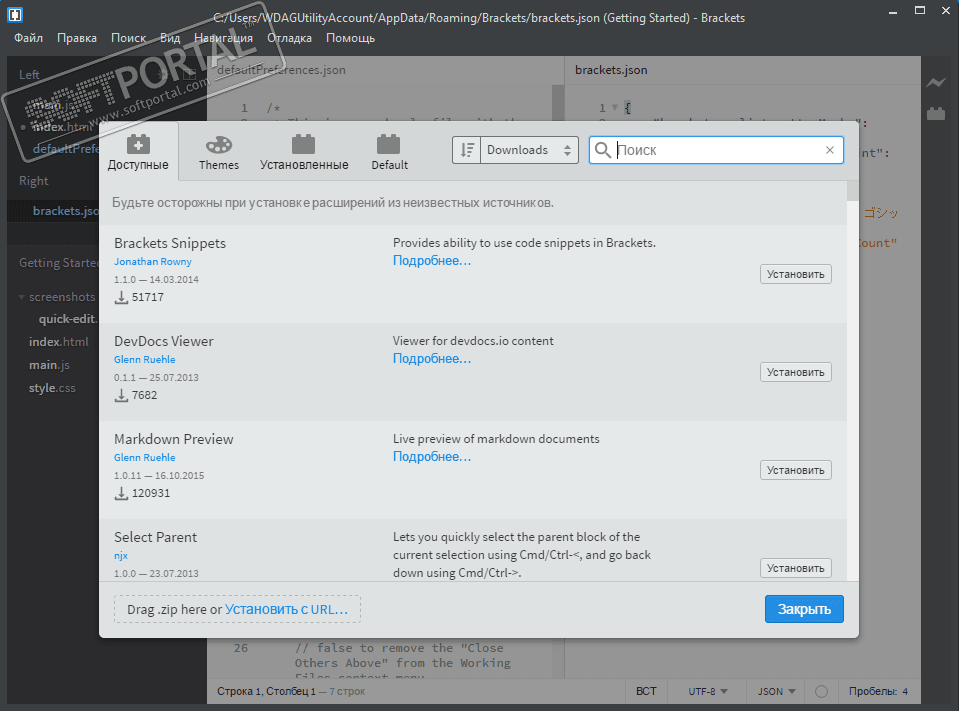Screen dimensions: 959x711
Task: Toggle sort order icon next to Downloads
Action: pos(467,150)
